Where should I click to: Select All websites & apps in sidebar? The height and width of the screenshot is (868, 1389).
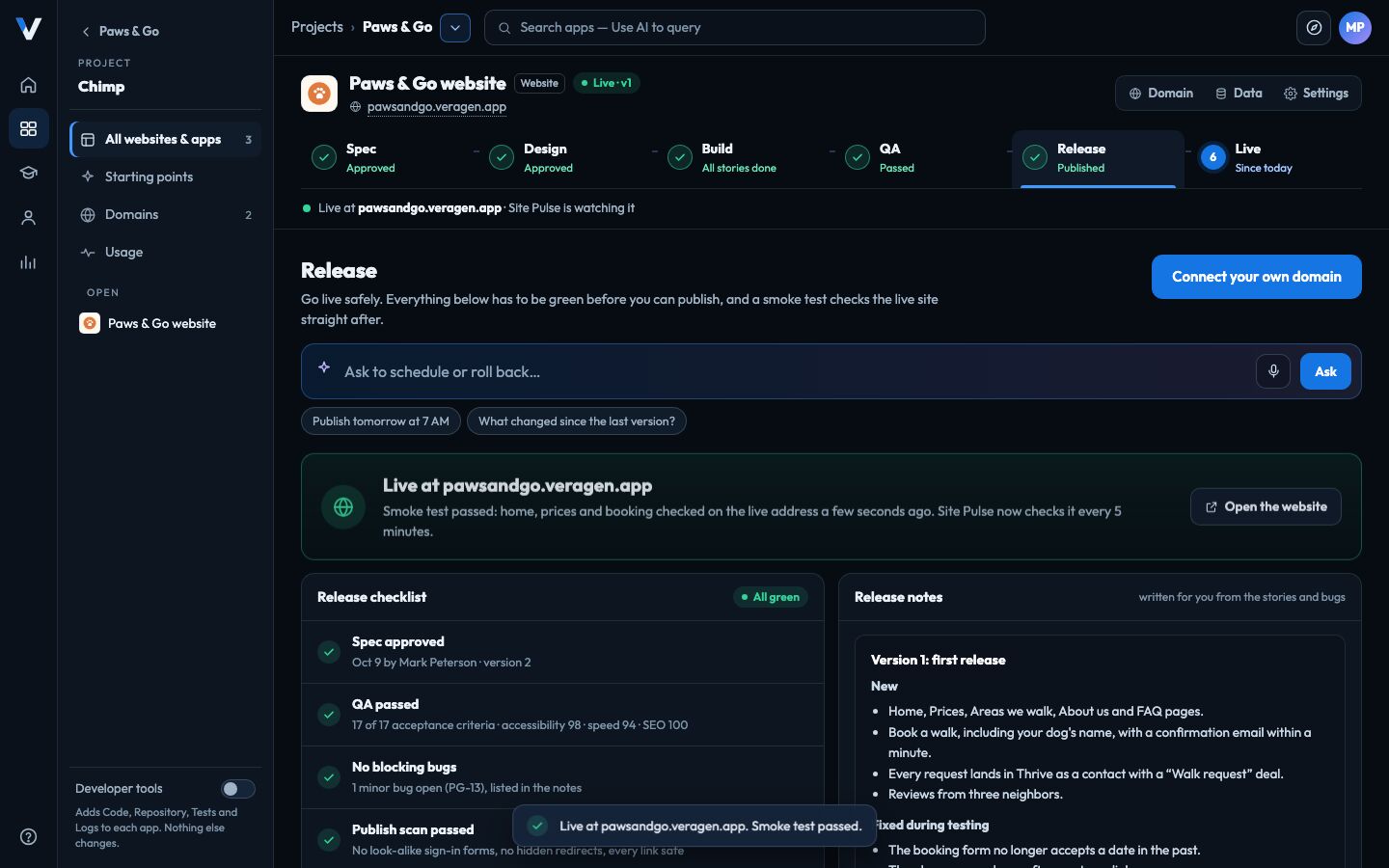coord(166,140)
